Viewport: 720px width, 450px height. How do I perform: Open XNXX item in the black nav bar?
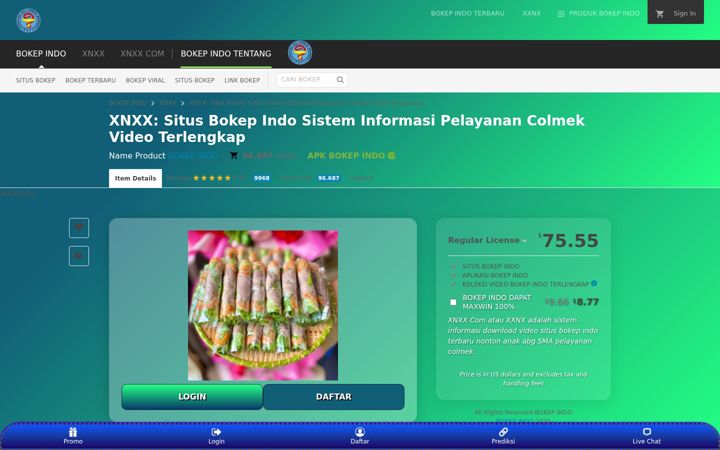[93, 54]
